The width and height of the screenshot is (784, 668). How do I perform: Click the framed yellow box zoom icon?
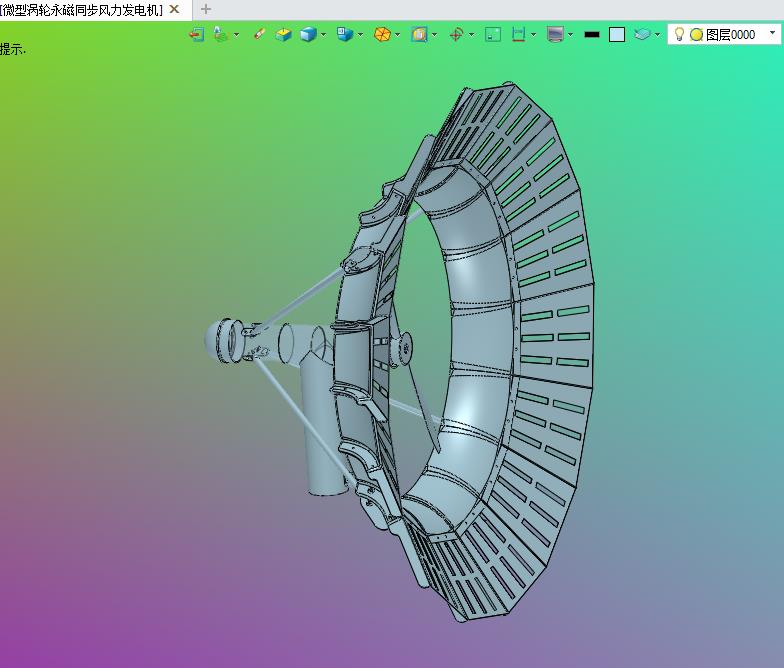(419, 34)
